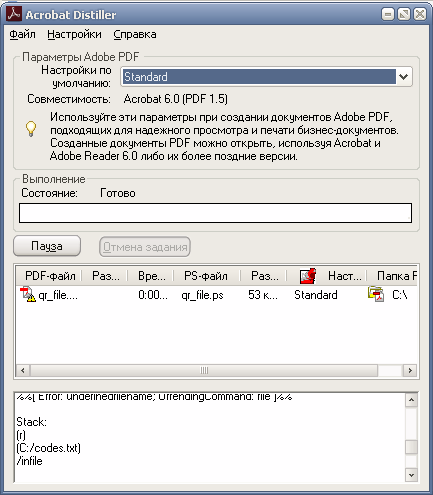Click the log scroll down arrow
The width and height of the screenshot is (433, 495).
tap(411, 475)
